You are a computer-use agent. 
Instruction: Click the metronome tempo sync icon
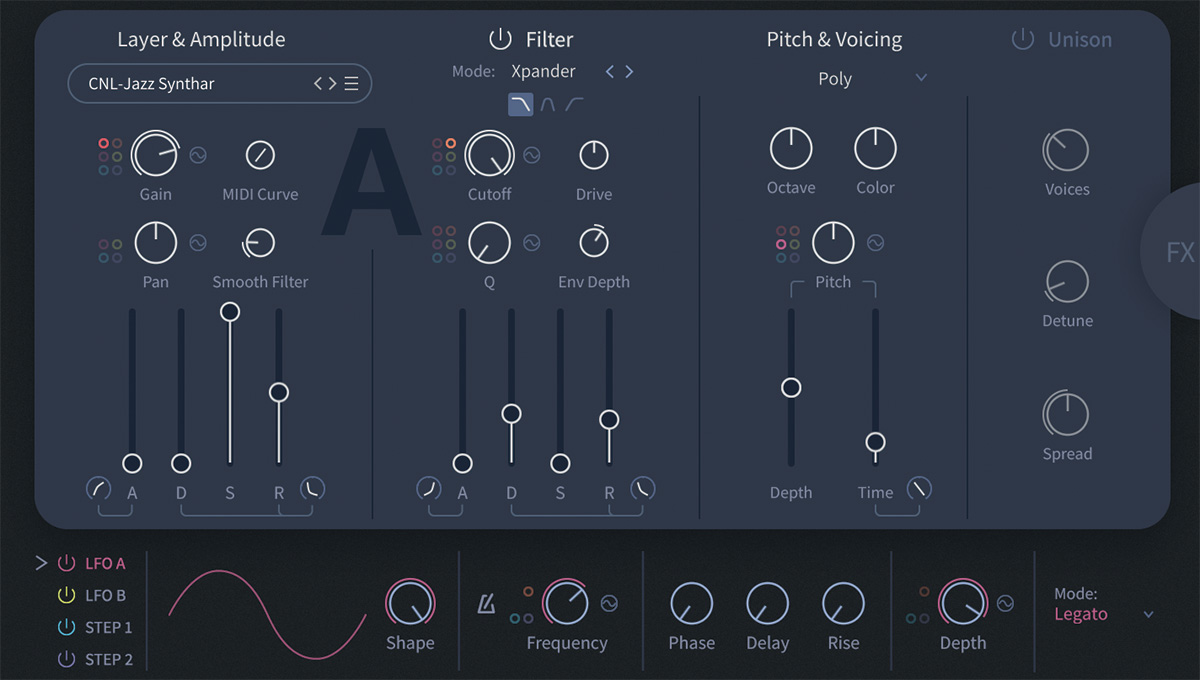[x=486, y=603]
